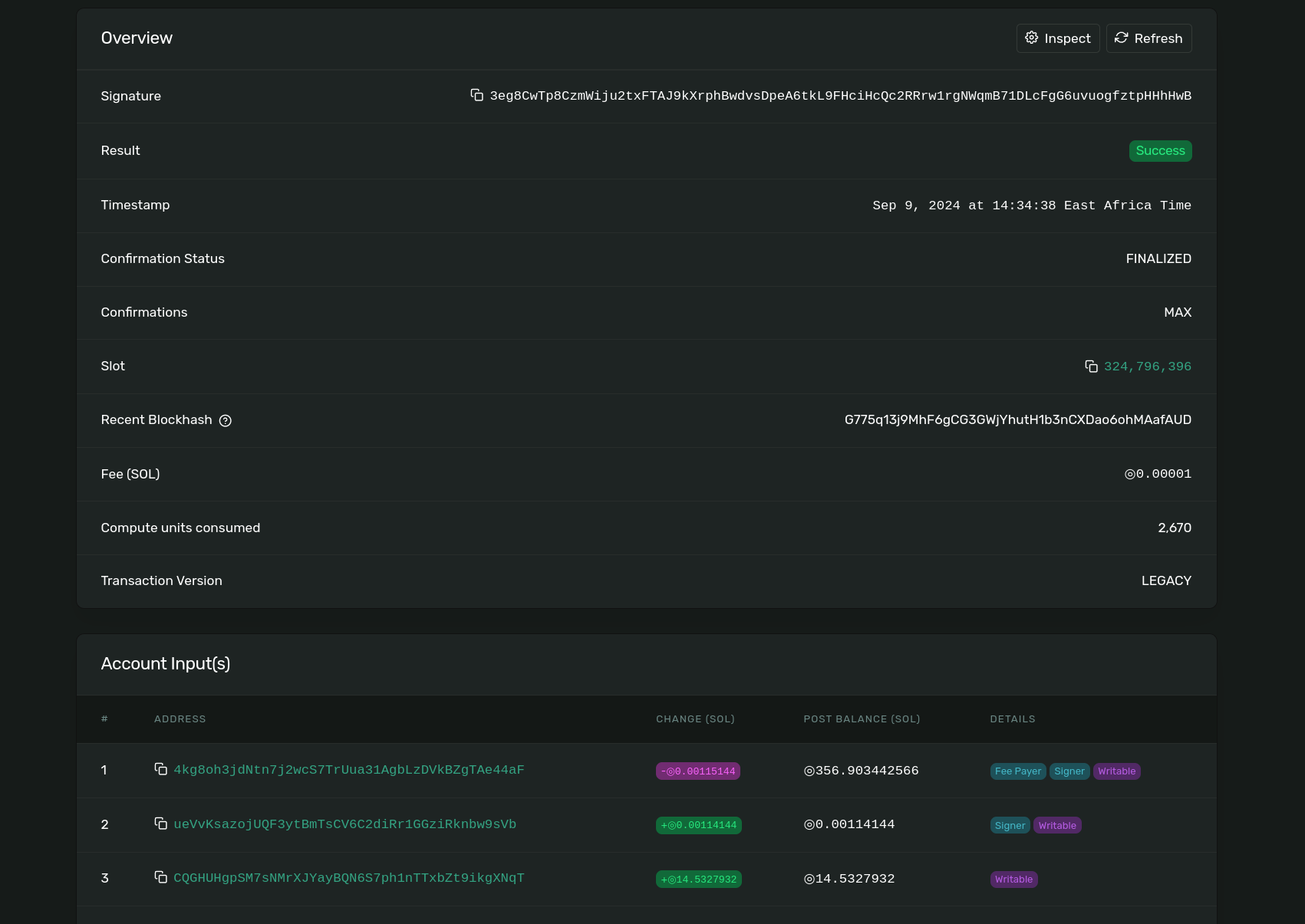Click the Signer badge on row 2
This screenshot has height=924, width=1305.
[x=1010, y=825]
